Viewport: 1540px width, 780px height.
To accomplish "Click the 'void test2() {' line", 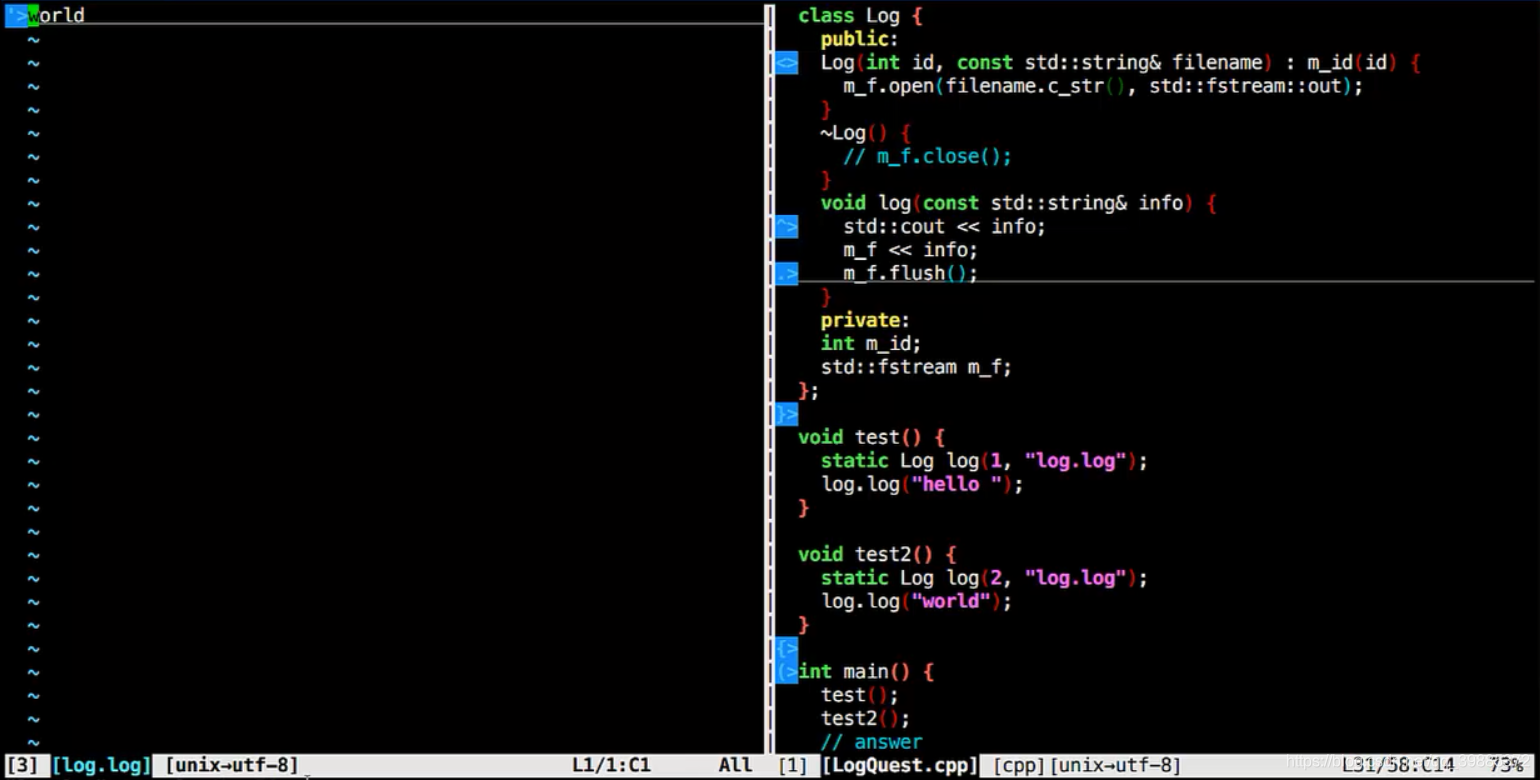I will pyautogui.click(x=877, y=554).
